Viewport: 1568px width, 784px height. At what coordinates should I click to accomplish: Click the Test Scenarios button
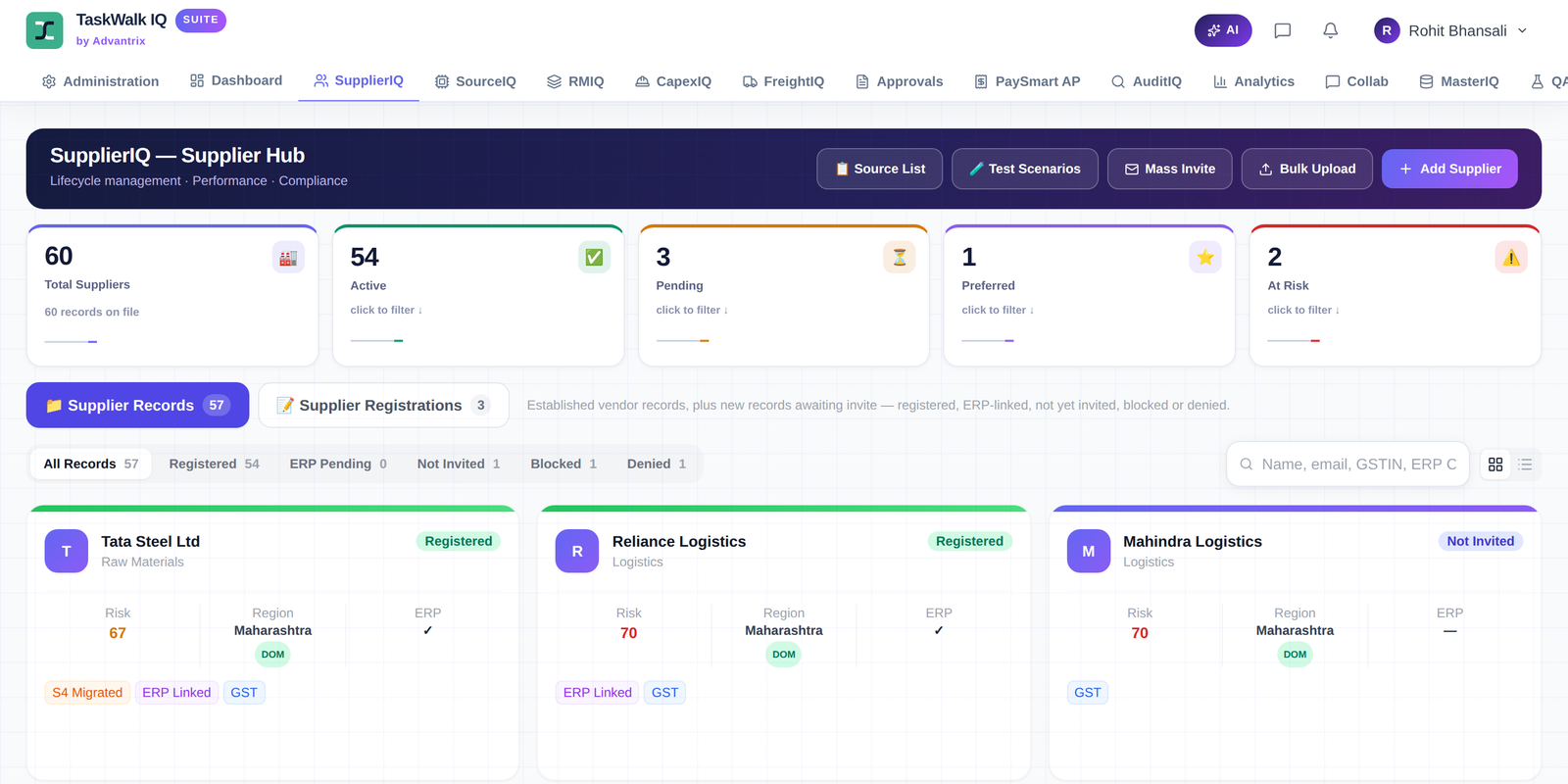[x=1025, y=169]
